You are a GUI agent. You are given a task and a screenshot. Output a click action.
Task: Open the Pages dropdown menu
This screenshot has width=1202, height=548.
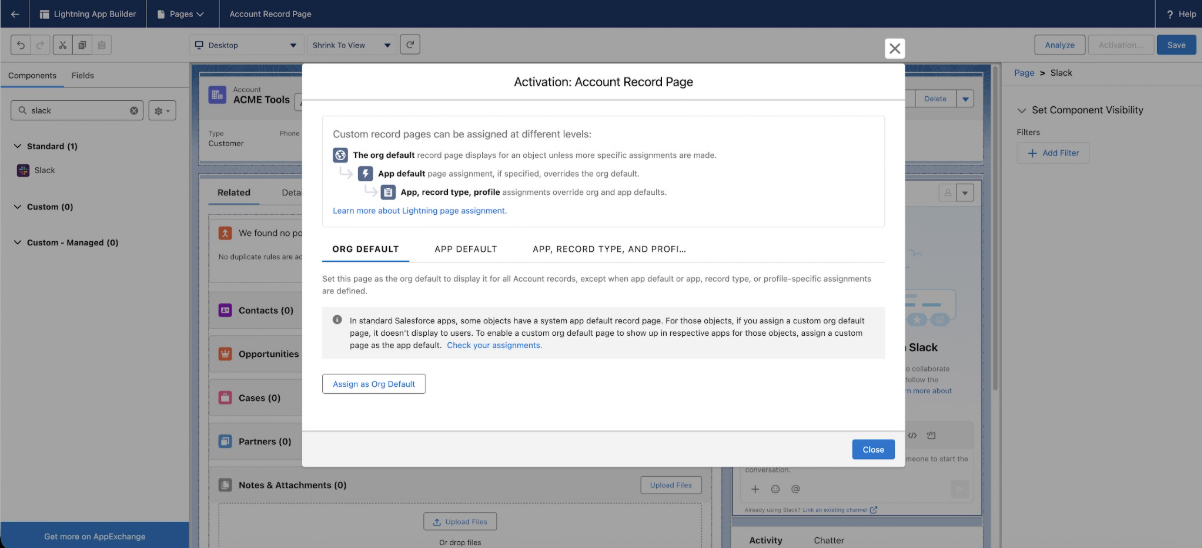(180, 14)
